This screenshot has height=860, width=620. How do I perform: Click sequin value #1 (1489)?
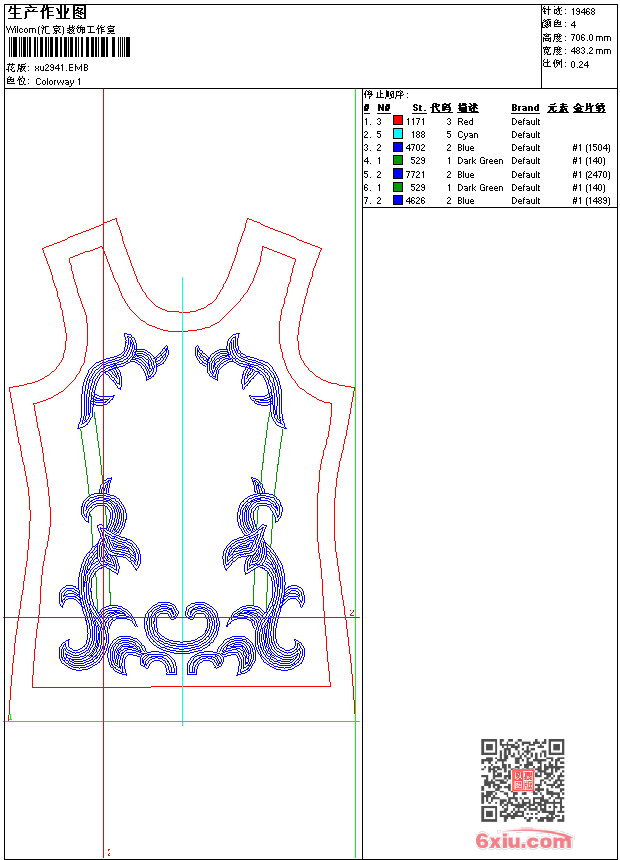click(591, 201)
